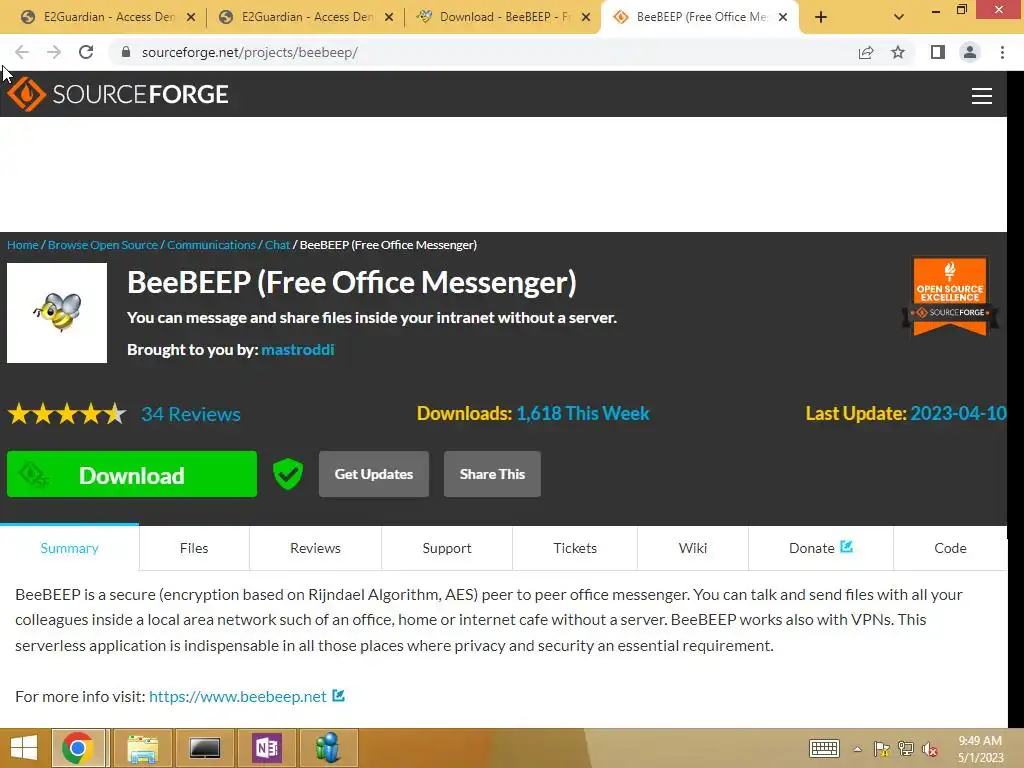Share this page via address bar share icon
Screen dimensions: 1024x768
coord(866,52)
